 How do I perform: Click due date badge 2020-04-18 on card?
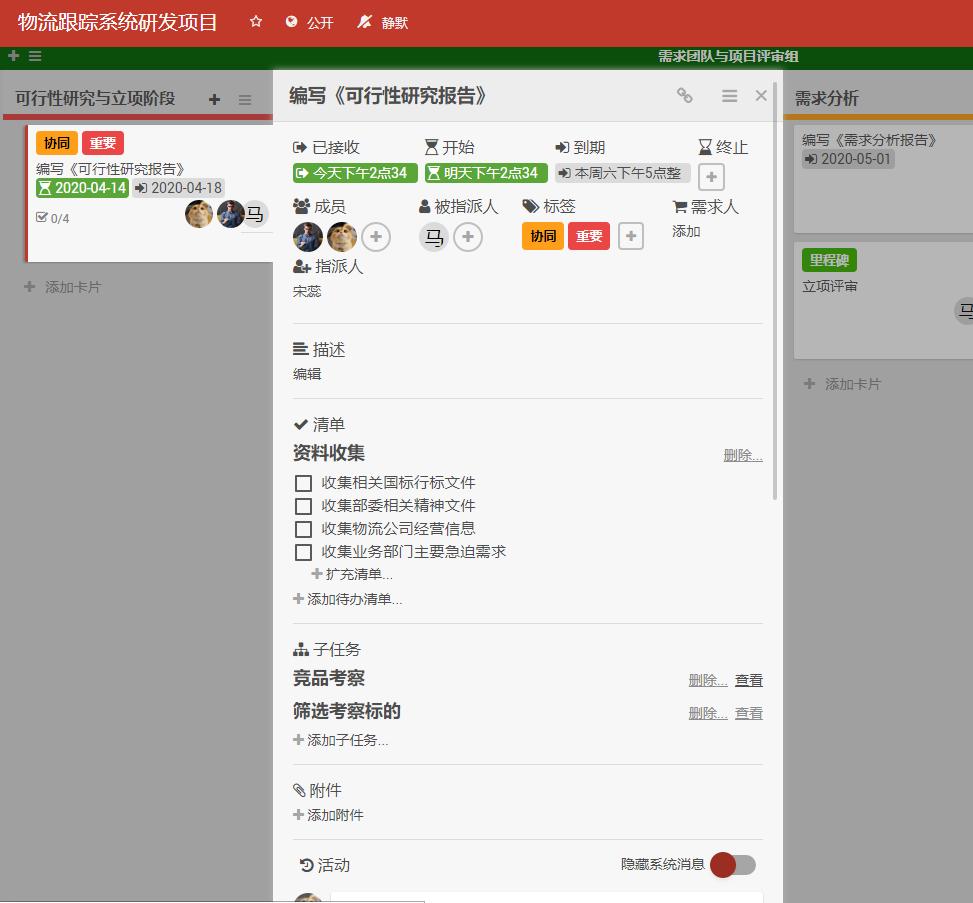tap(179, 188)
